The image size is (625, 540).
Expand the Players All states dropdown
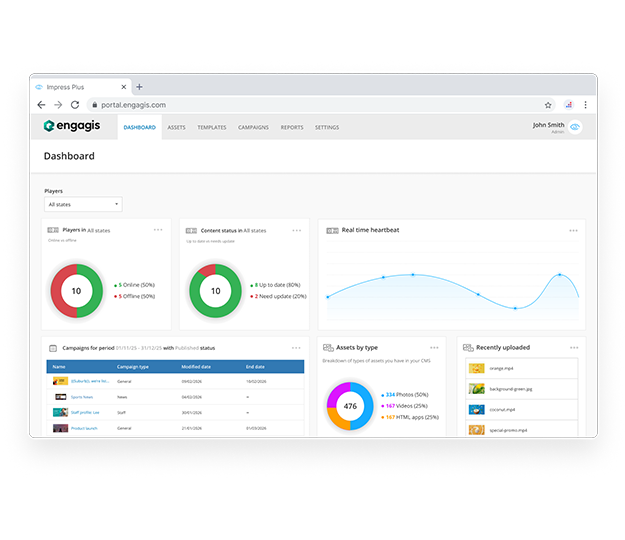click(x=83, y=204)
